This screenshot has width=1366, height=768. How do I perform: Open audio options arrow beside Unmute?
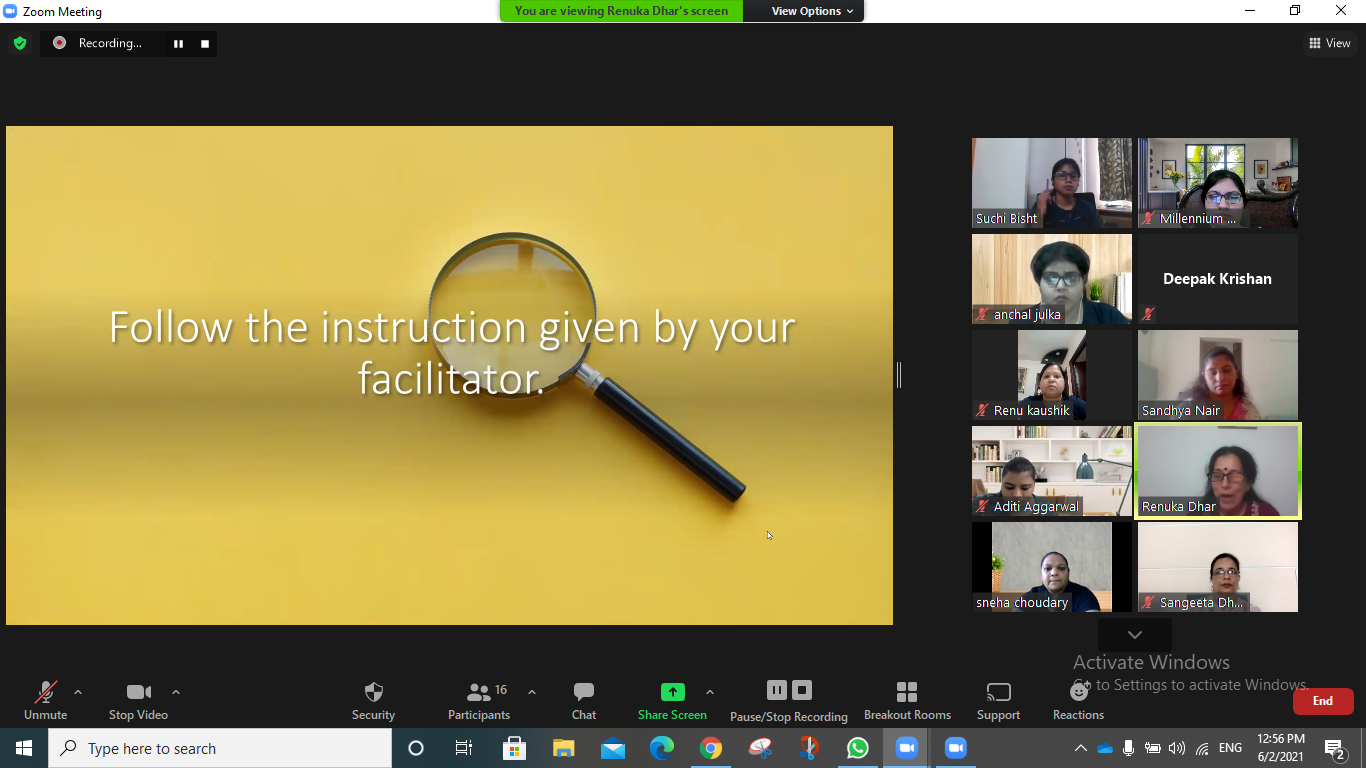coord(78,692)
